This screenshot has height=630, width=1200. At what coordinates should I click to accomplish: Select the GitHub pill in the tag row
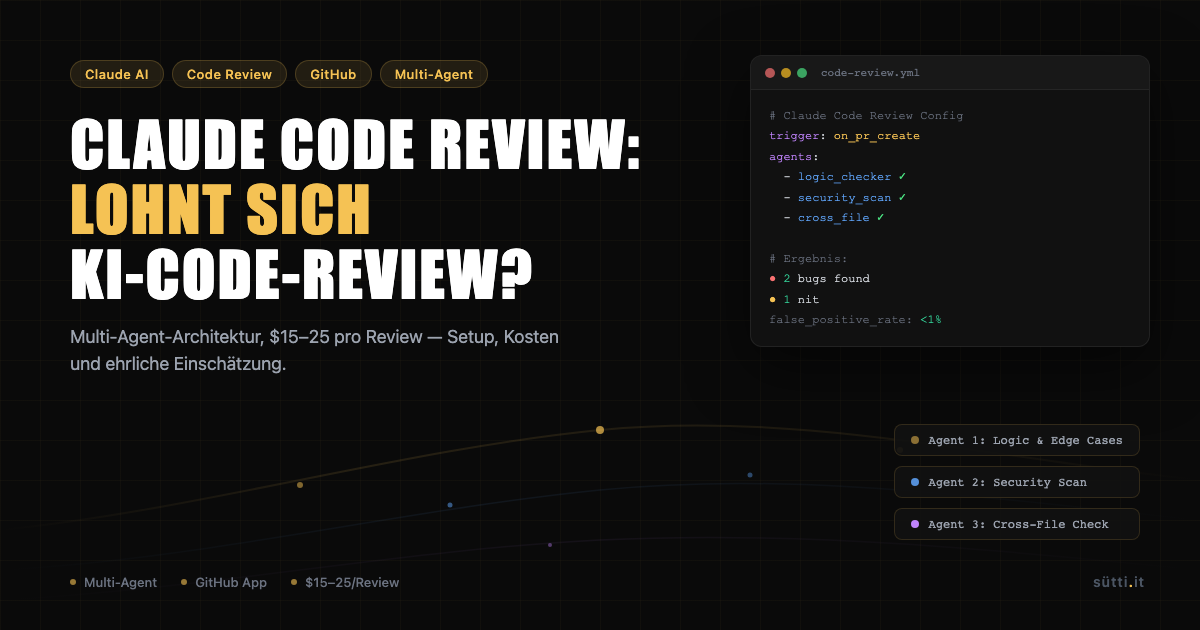(333, 73)
